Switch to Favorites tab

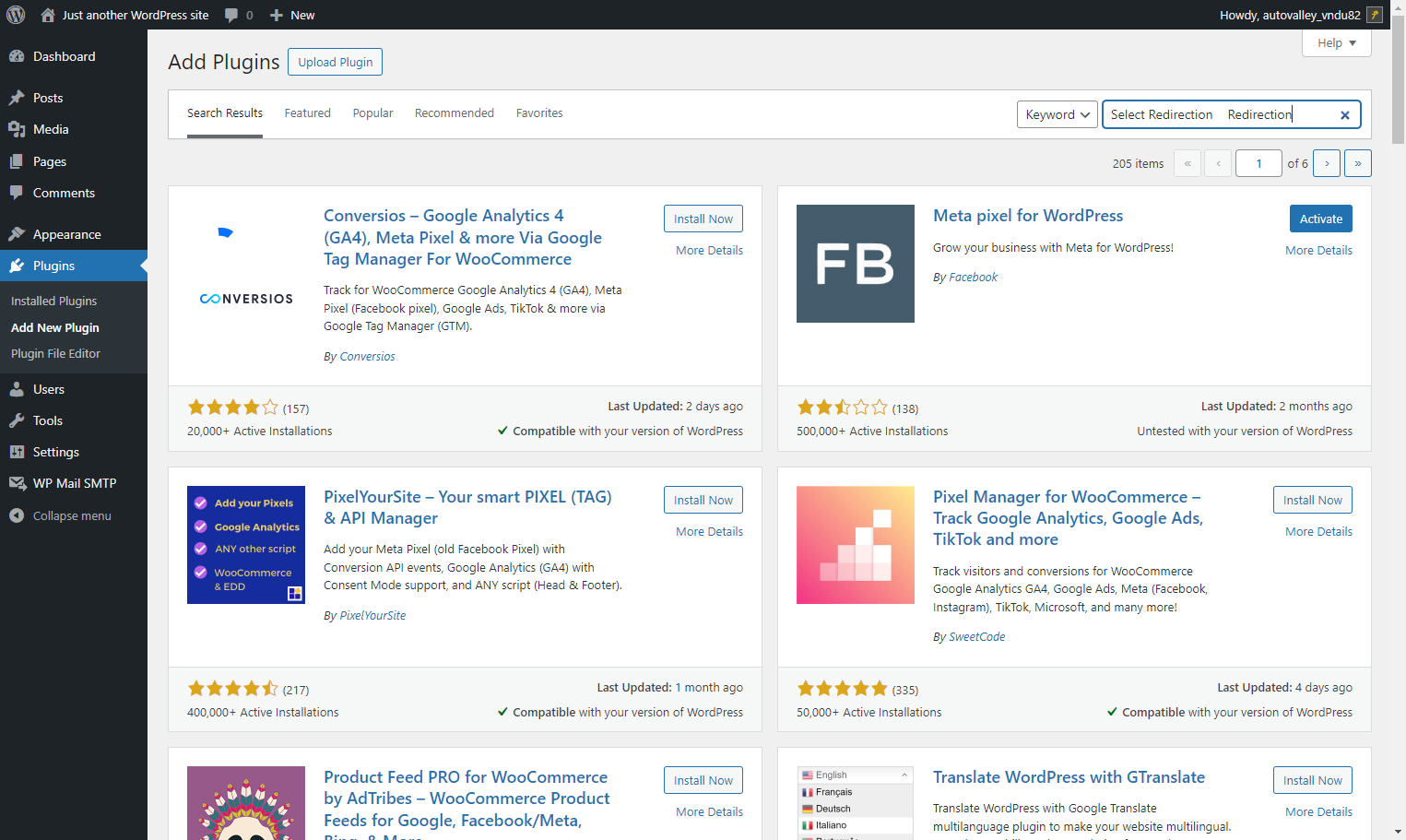(539, 113)
